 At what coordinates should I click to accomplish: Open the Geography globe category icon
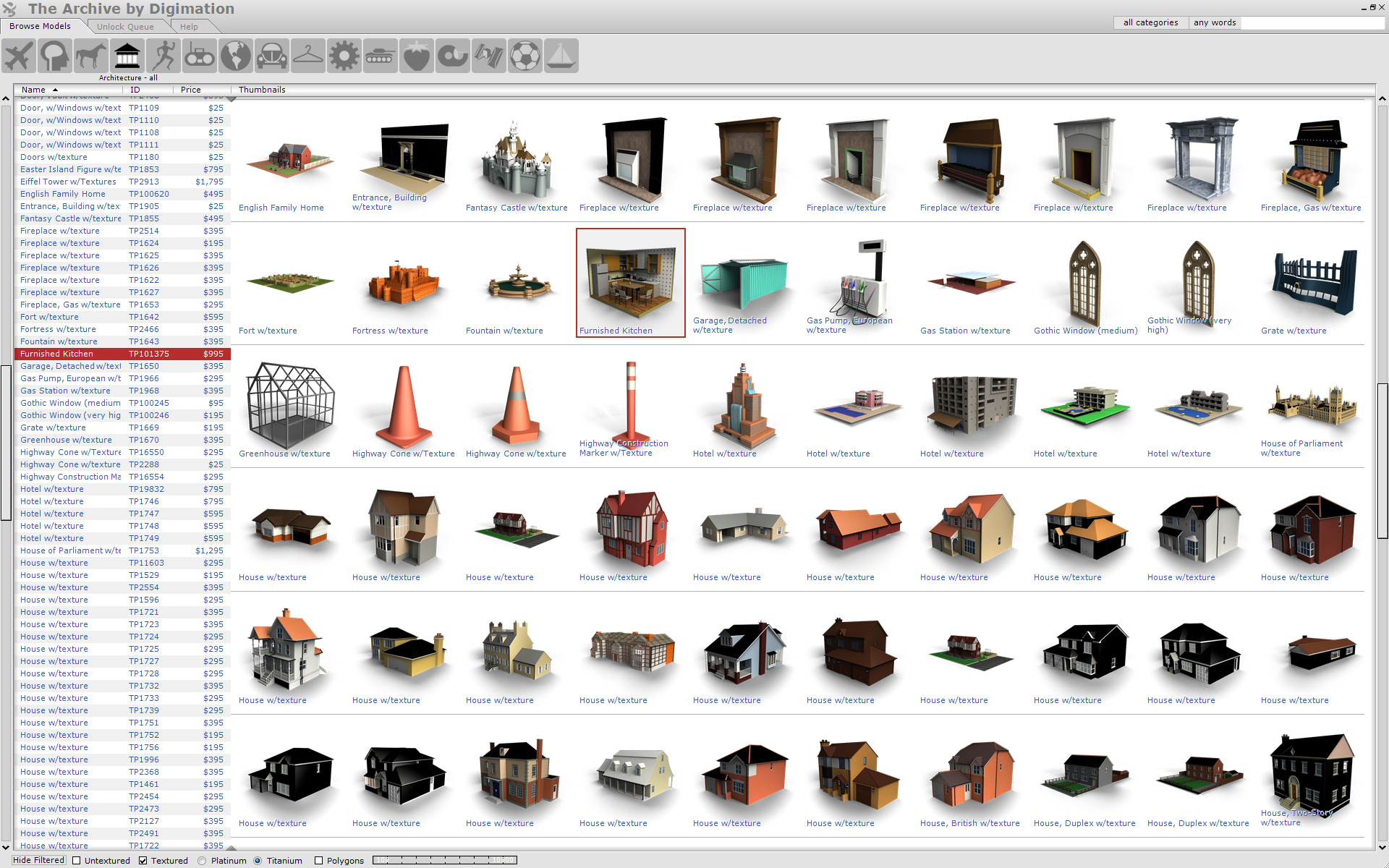236,56
